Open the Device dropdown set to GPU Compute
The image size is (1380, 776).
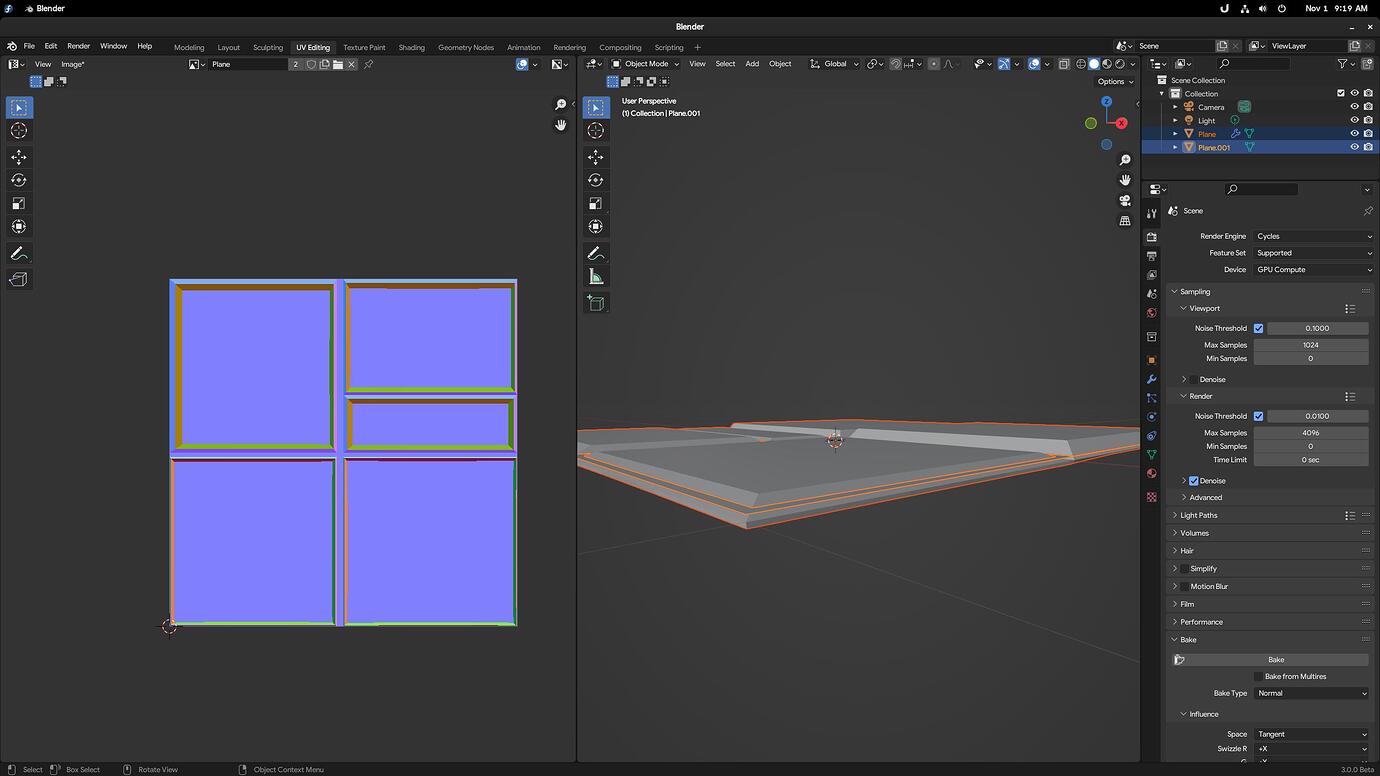pyautogui.click(x=1314, y=270)
